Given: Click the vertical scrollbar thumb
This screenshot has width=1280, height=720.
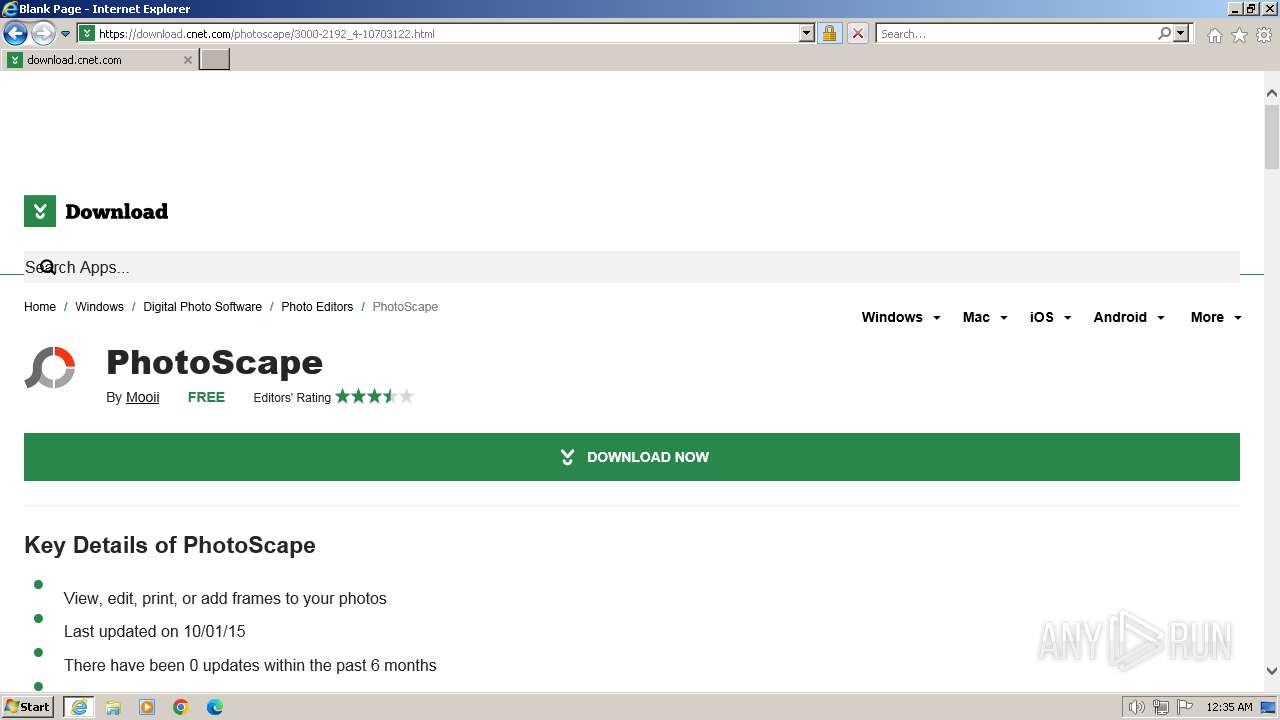Looking at the screenshot, I should click(1272, 136).
